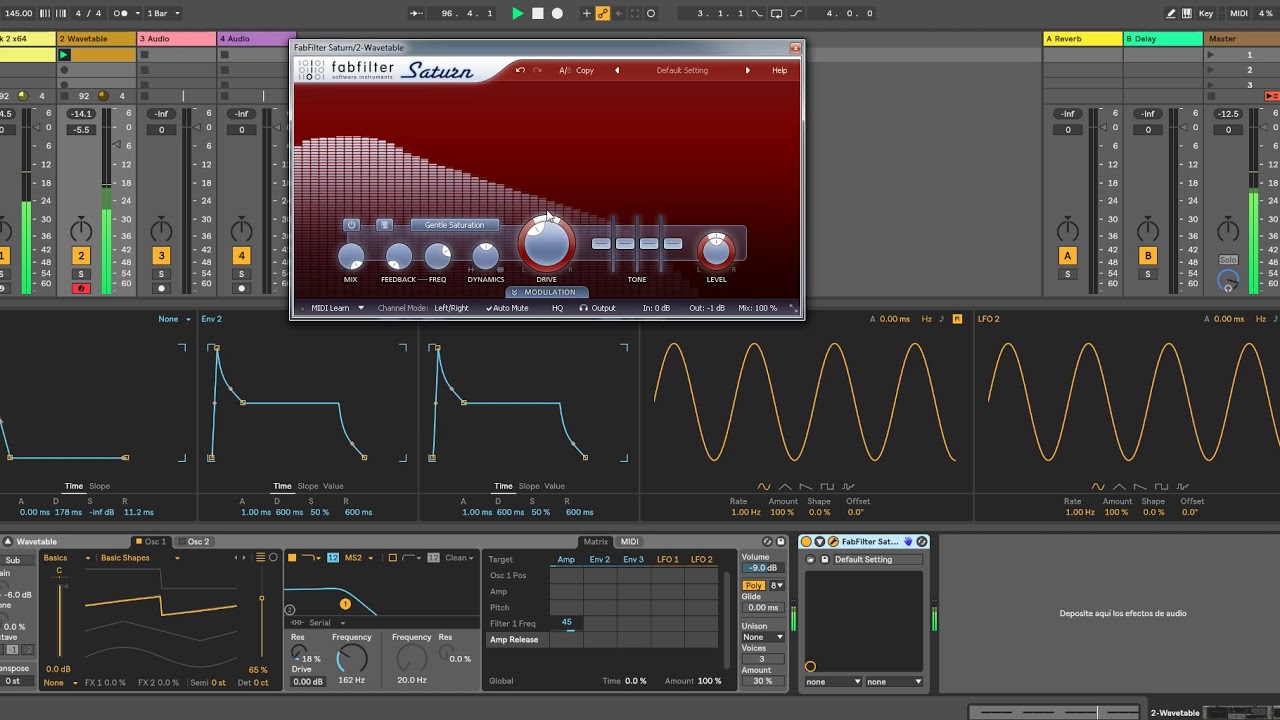Click the Saturn LEVEL knob
Viewport: 1280px width, 720px height.
click(716, 251)
